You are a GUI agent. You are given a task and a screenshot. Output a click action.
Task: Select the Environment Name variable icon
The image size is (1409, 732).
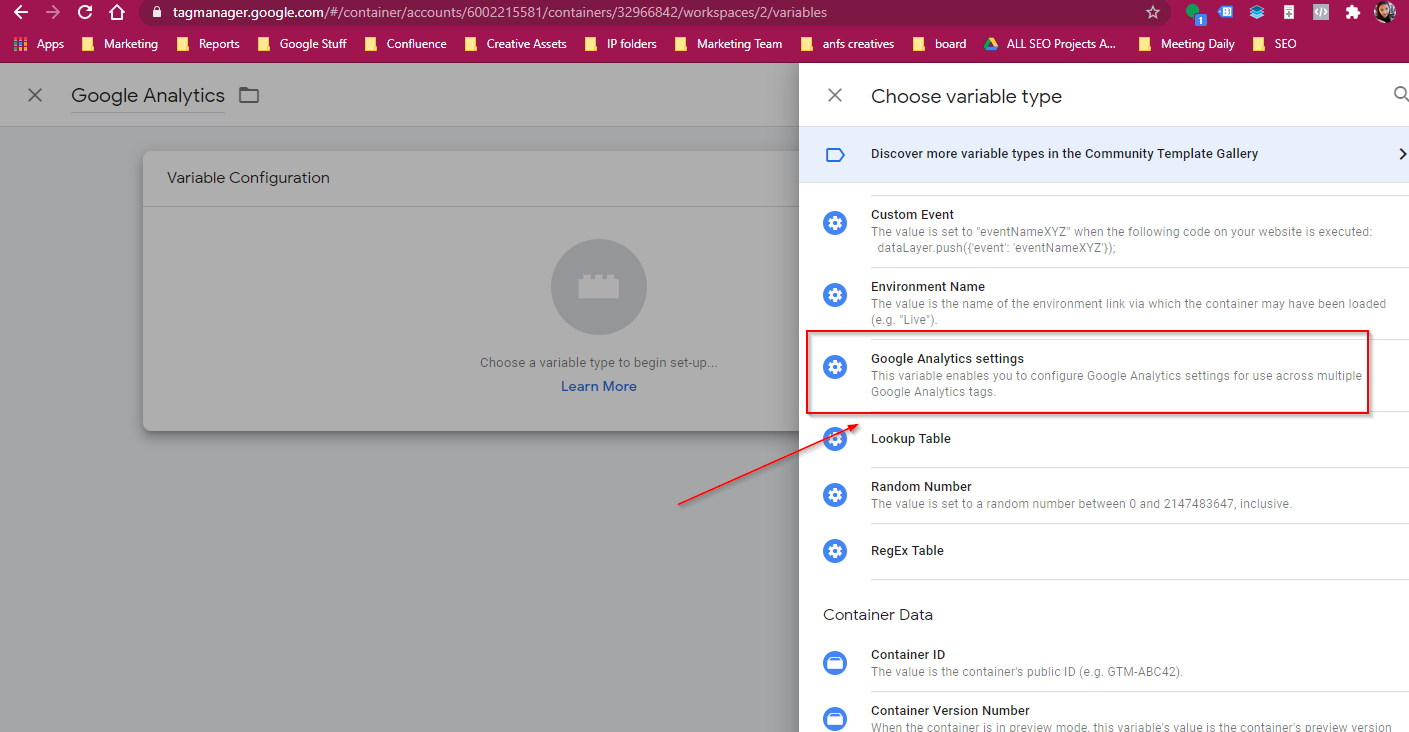835,294
